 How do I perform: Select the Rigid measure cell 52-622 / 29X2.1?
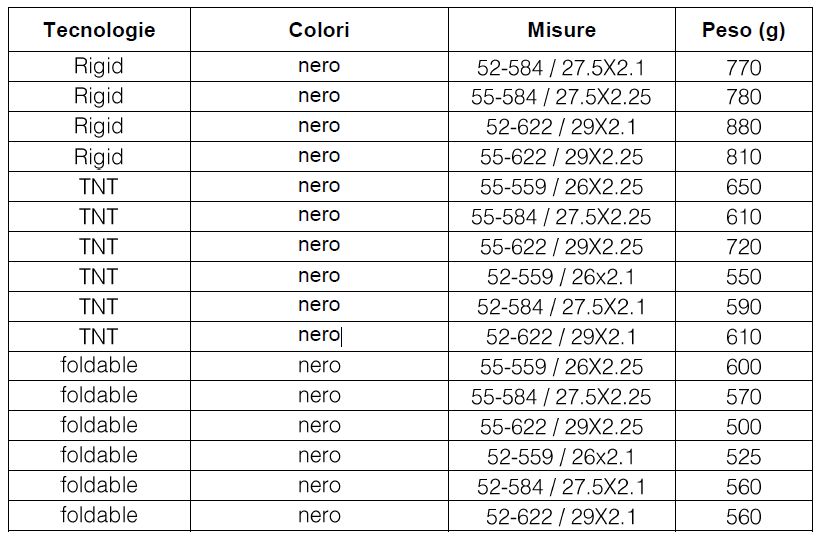click(562, 127)
